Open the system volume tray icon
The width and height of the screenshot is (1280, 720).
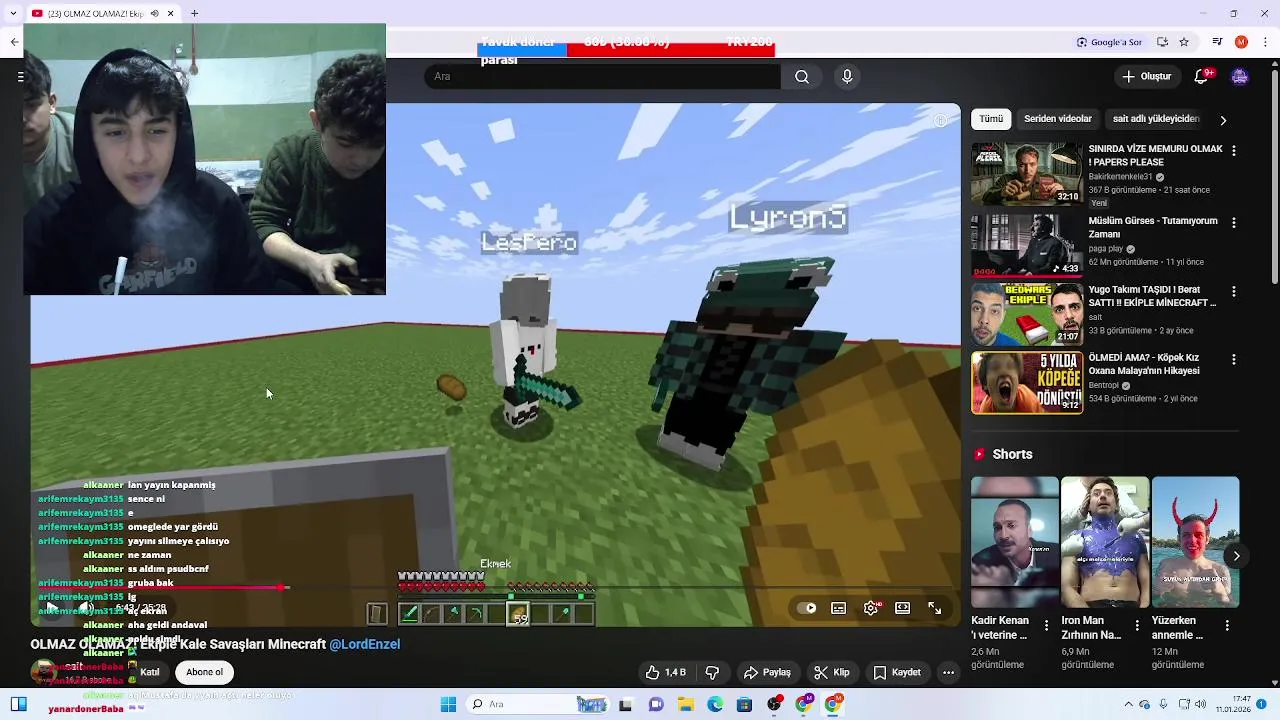pyautogui.click(x=1200, y=704)
